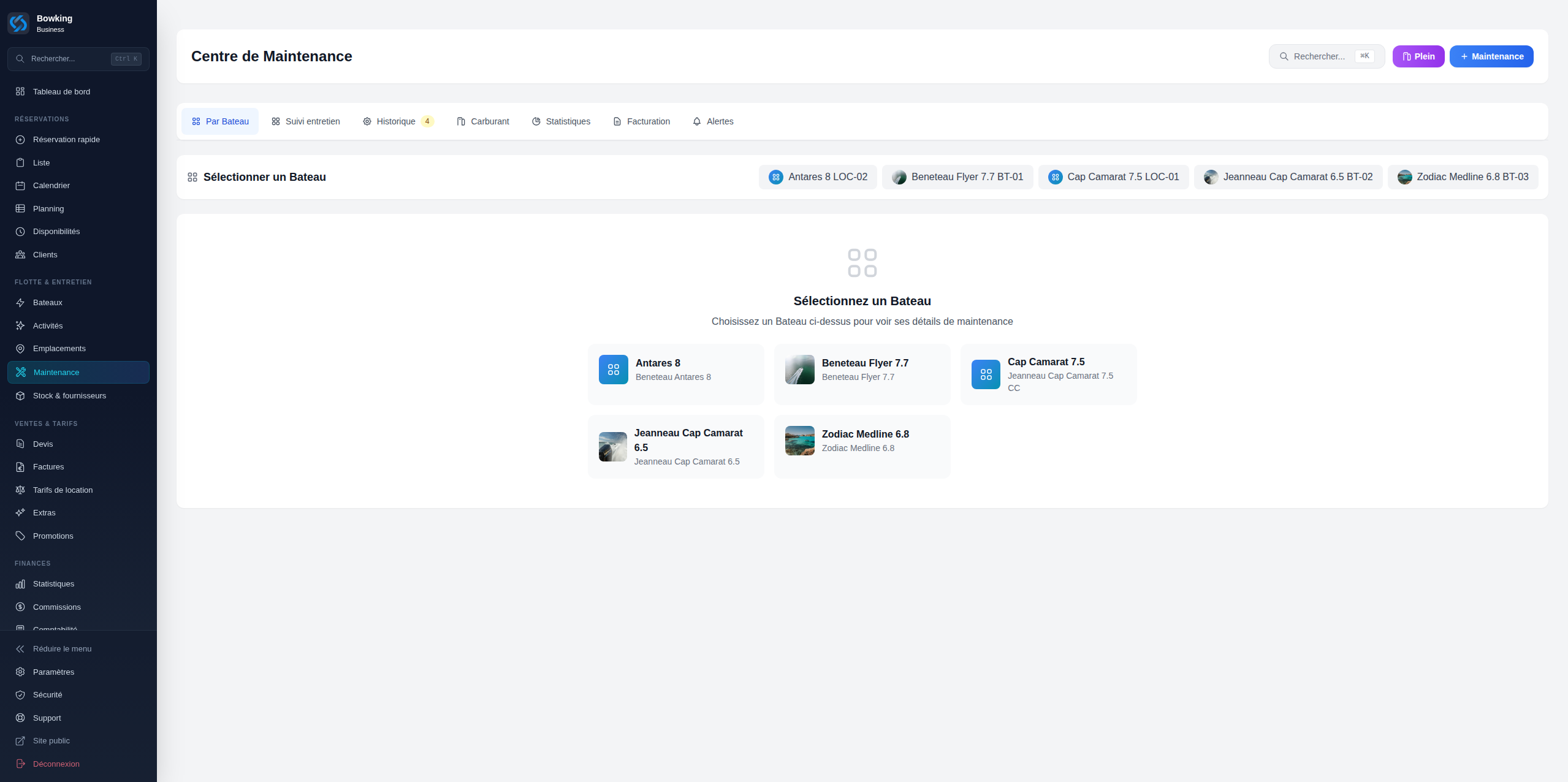Open Bateaux in sidebar
Screen dimensions: 1568x782
[x=78, y=303]
